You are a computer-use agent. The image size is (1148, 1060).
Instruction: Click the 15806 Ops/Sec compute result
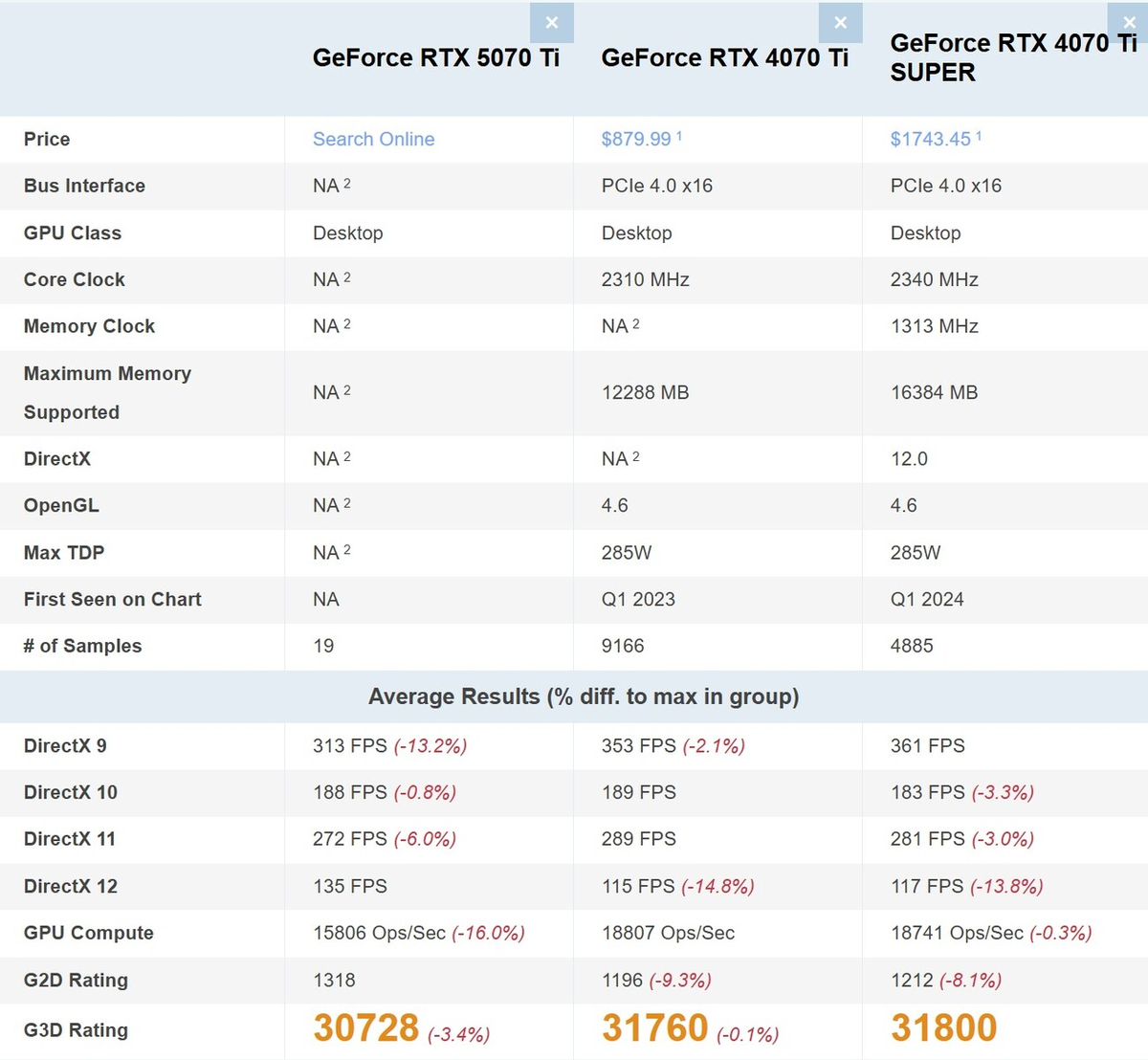380,933
